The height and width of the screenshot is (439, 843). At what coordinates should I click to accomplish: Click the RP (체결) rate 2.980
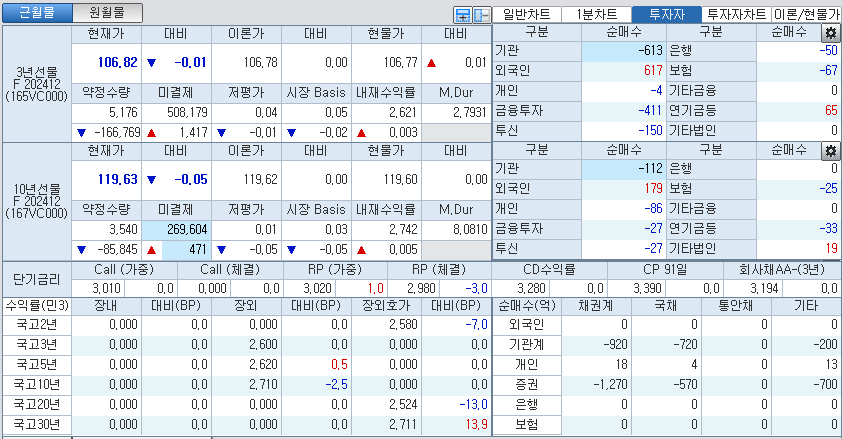coord(421,289)
